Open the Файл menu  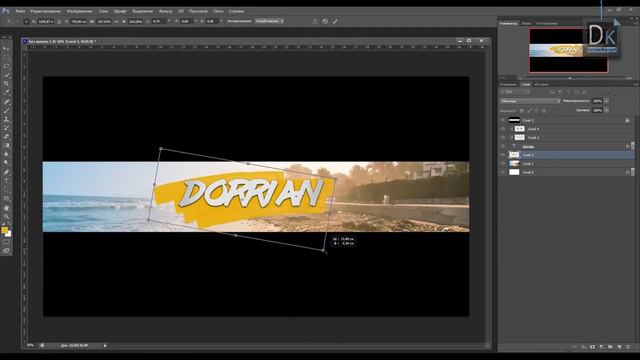point(20,11)
